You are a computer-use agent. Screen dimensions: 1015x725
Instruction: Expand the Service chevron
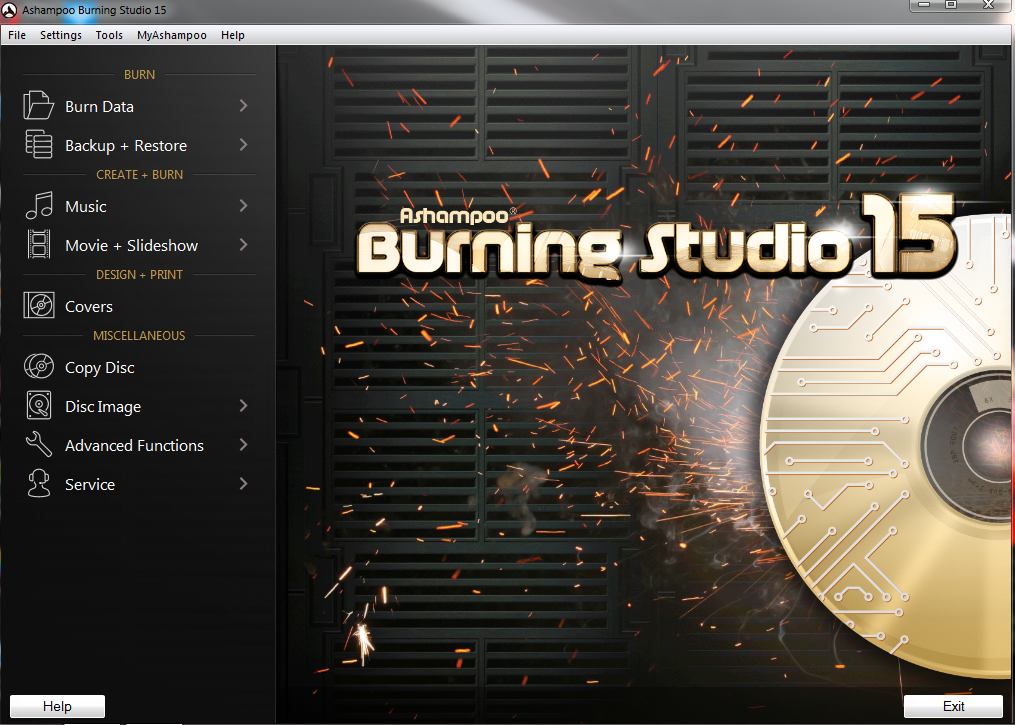point(243,484)
